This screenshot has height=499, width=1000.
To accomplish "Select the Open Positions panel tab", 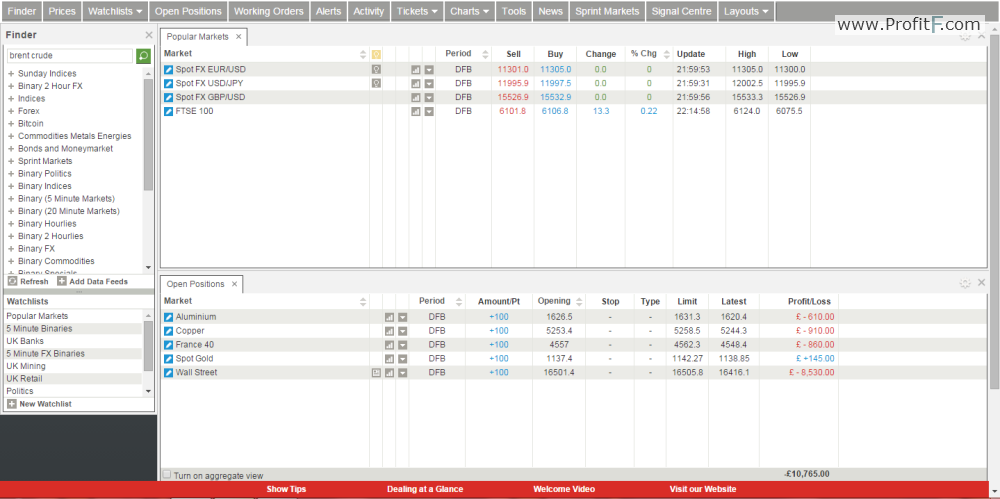I will click(x=196, y=284).
